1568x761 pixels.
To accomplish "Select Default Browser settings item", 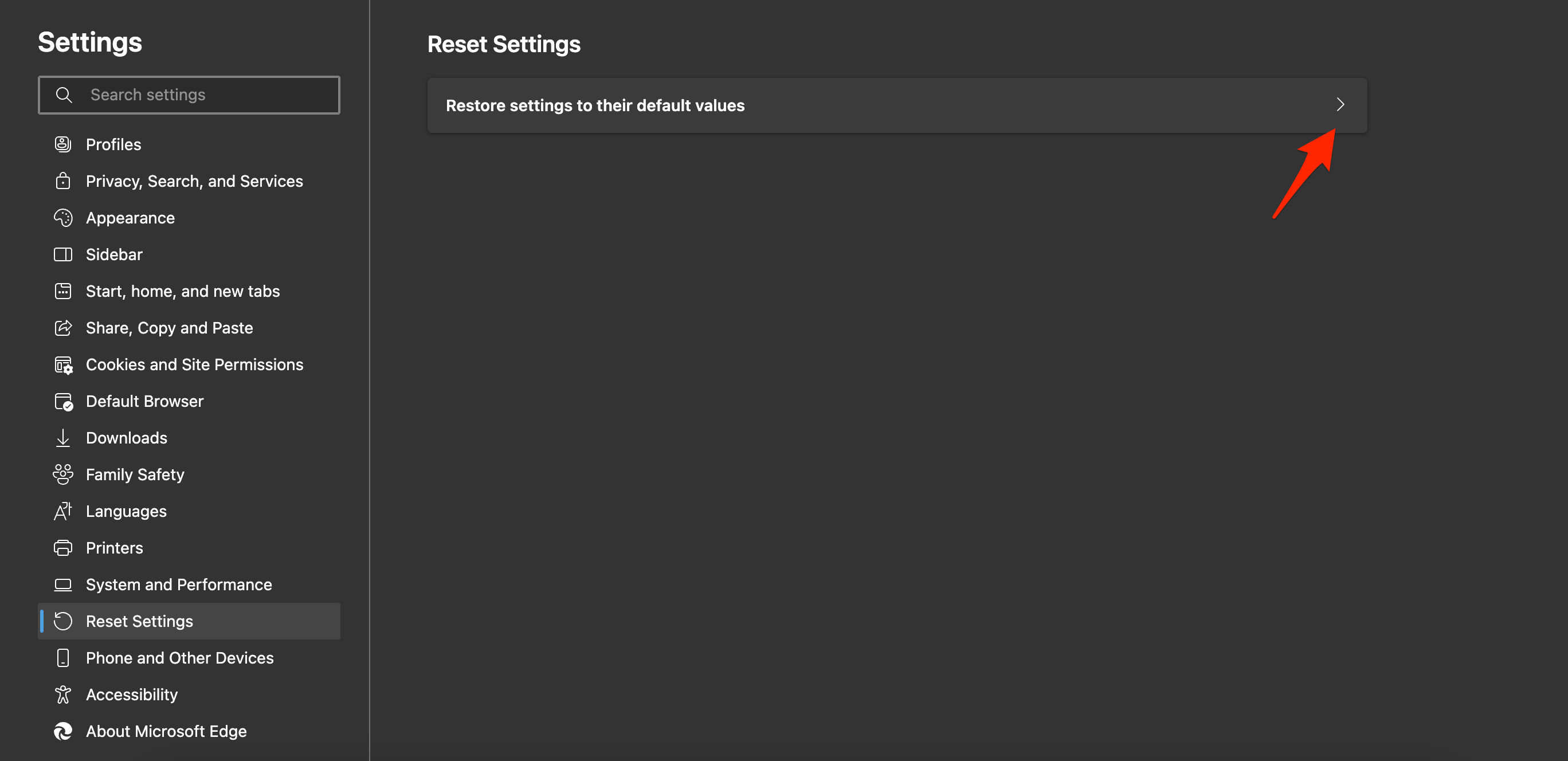I will (145, 401).
